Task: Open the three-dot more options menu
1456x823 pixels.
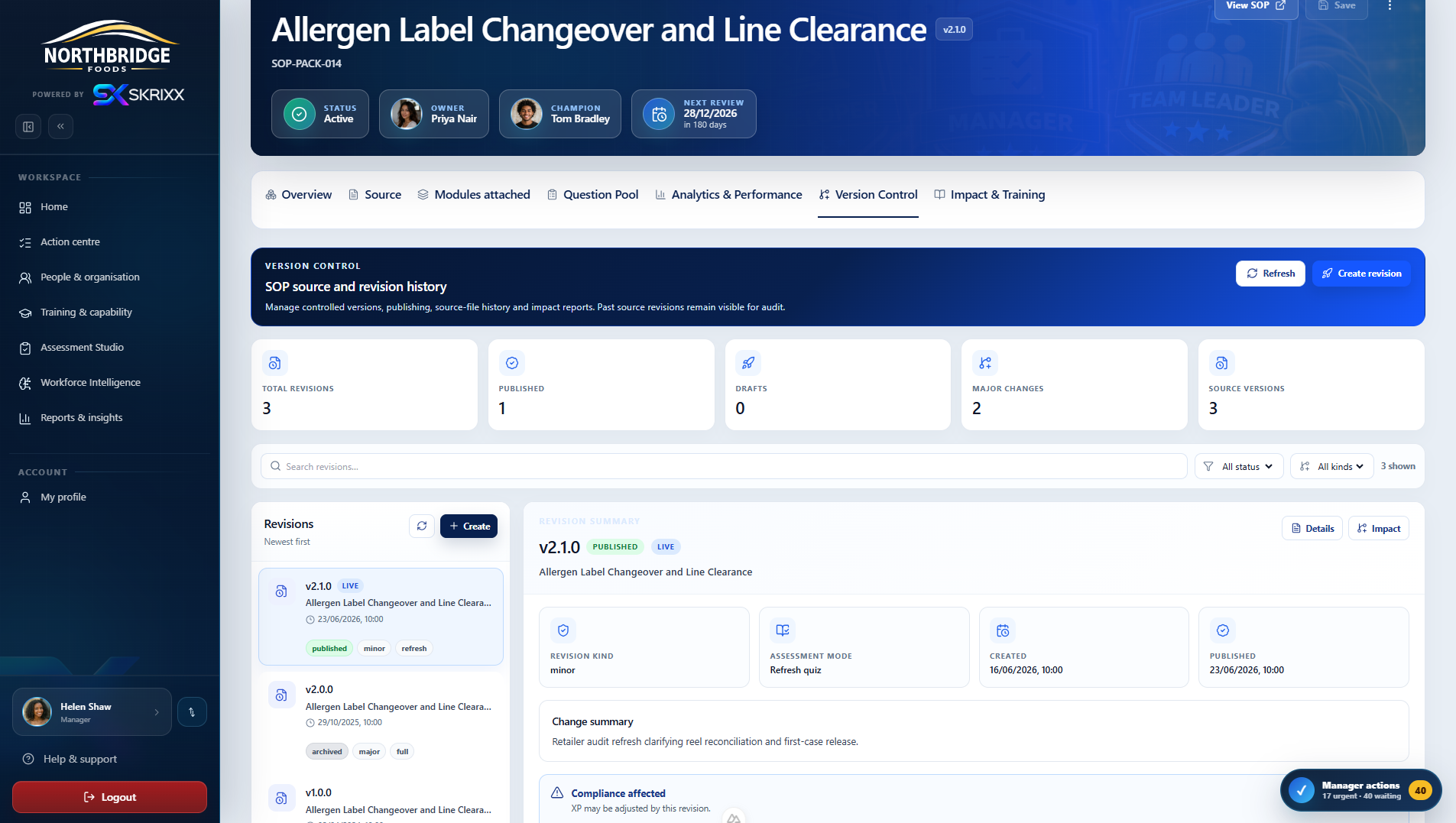Action: [x=1390, y=6]
